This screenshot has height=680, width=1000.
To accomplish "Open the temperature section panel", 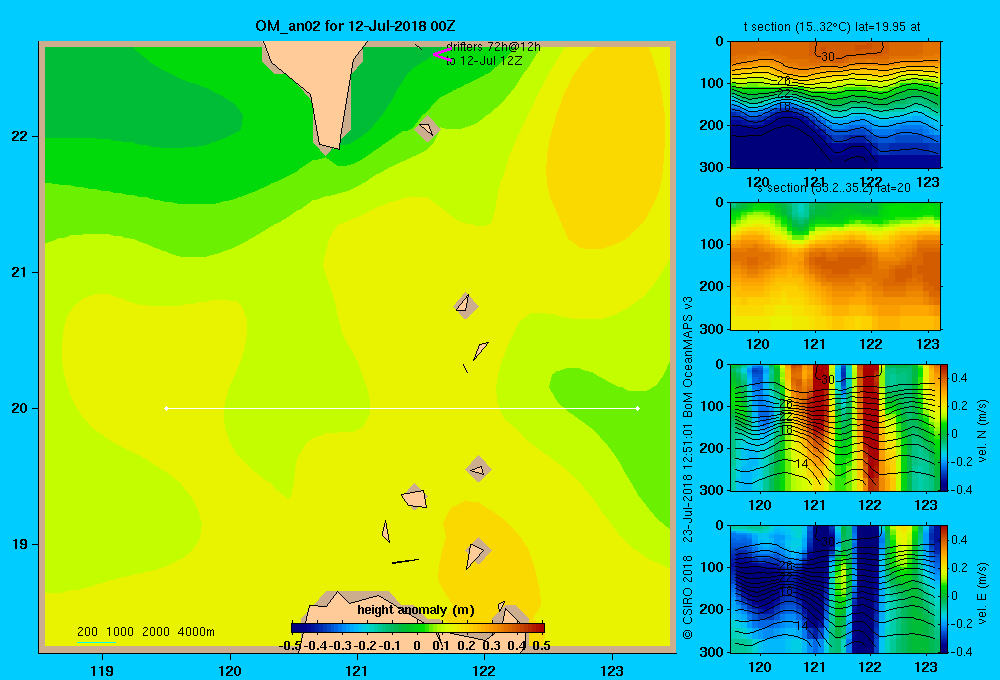I will 835,105.
